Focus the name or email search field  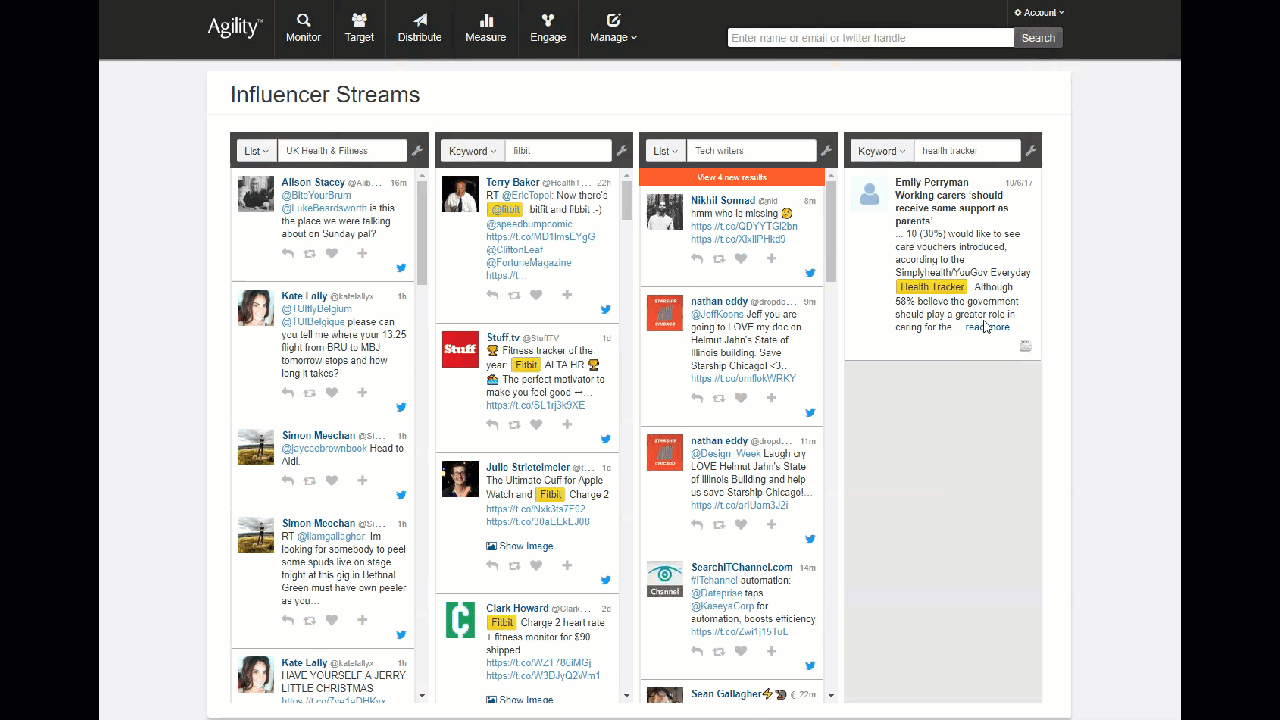tap(870, 38)
